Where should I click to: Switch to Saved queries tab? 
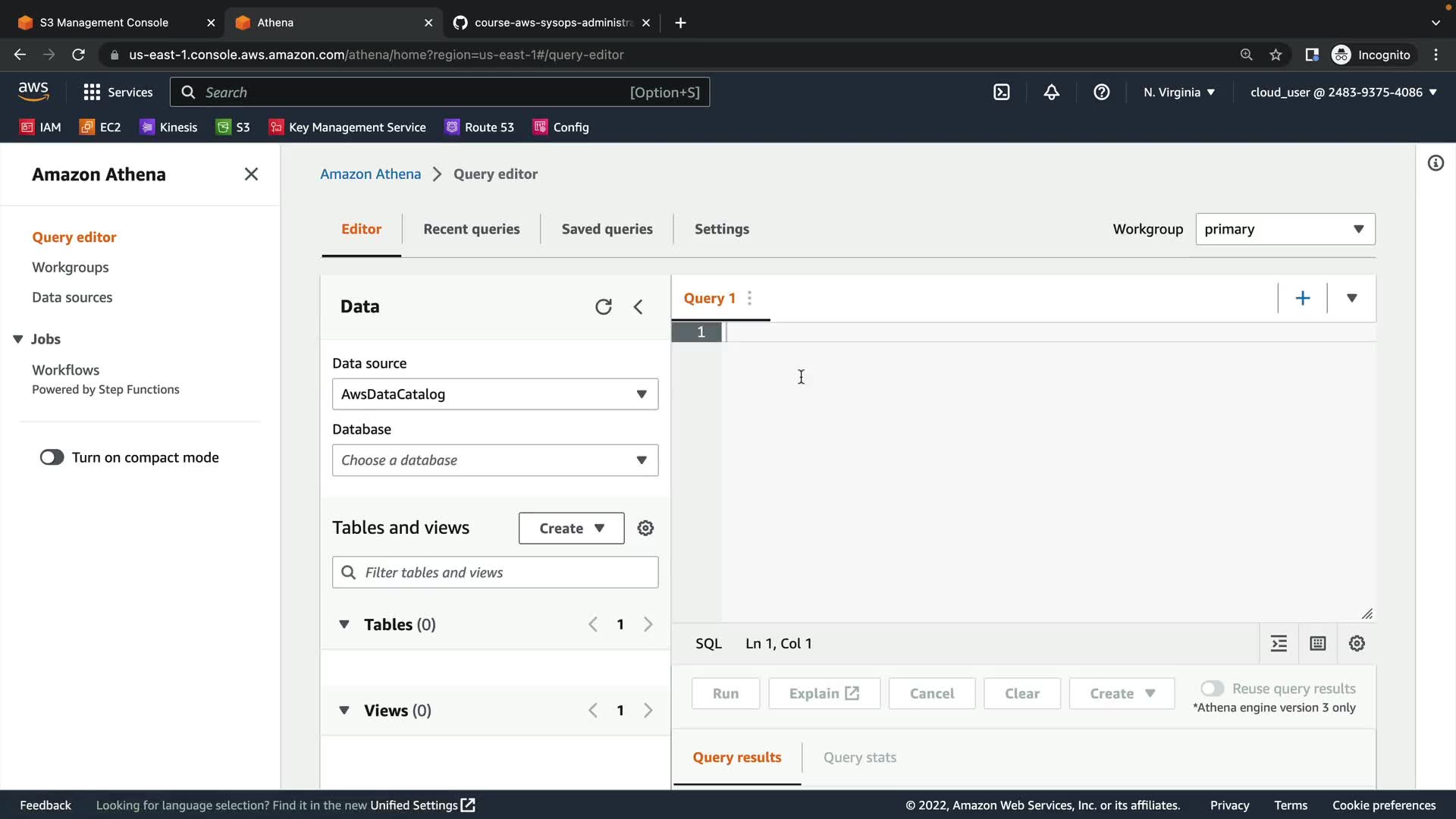point(607,229)
